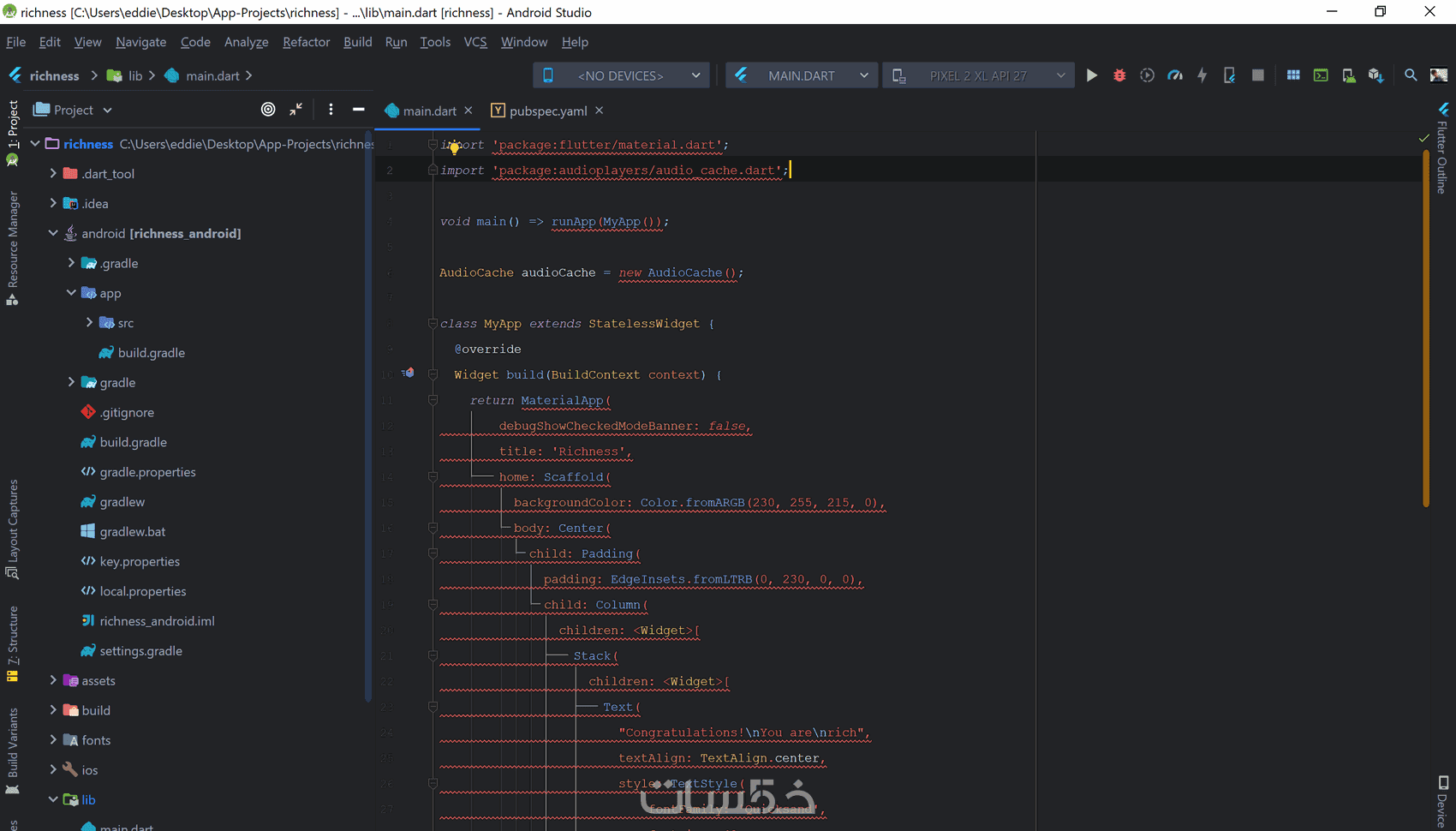
Task: Open the SDK Manager icon
Action: click(x=1375, y=75)
